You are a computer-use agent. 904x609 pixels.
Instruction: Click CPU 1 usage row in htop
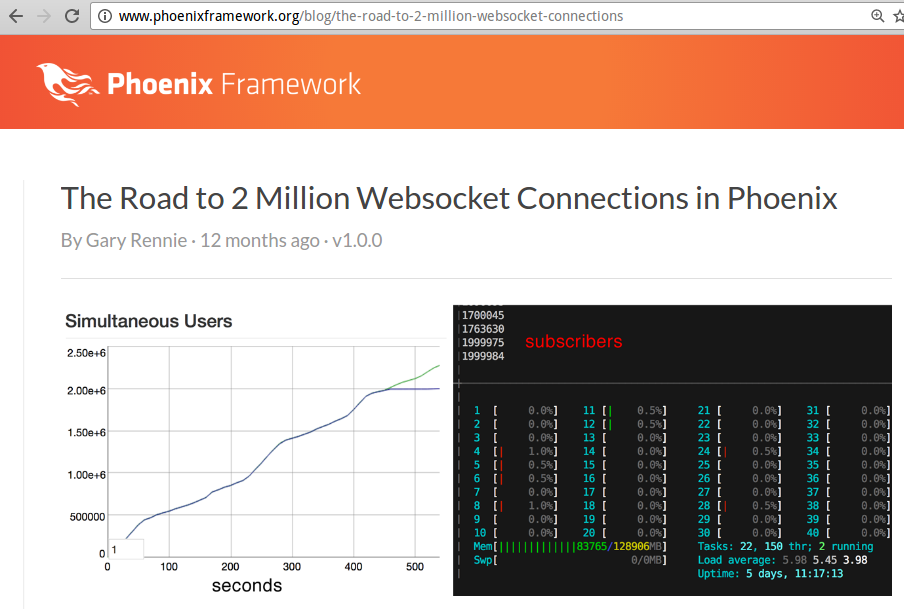pyautogui.click(x=516, y=411)
